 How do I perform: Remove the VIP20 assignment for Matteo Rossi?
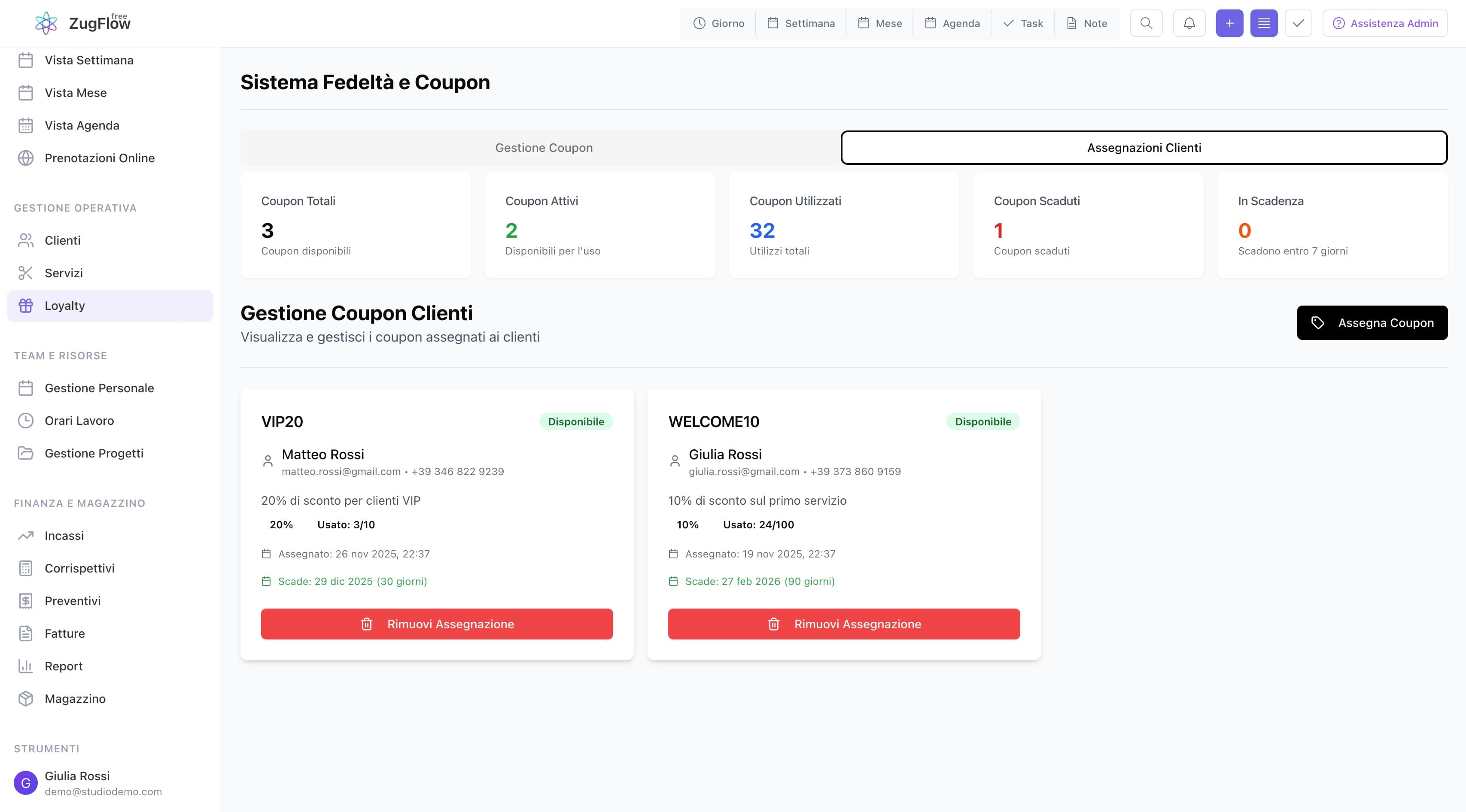(437, 624)
